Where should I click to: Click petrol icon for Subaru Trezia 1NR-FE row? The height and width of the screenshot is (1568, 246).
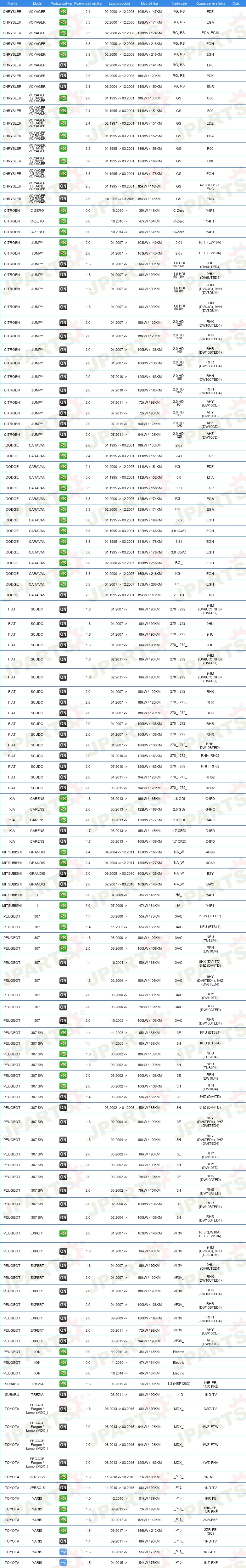[63, 1384]
